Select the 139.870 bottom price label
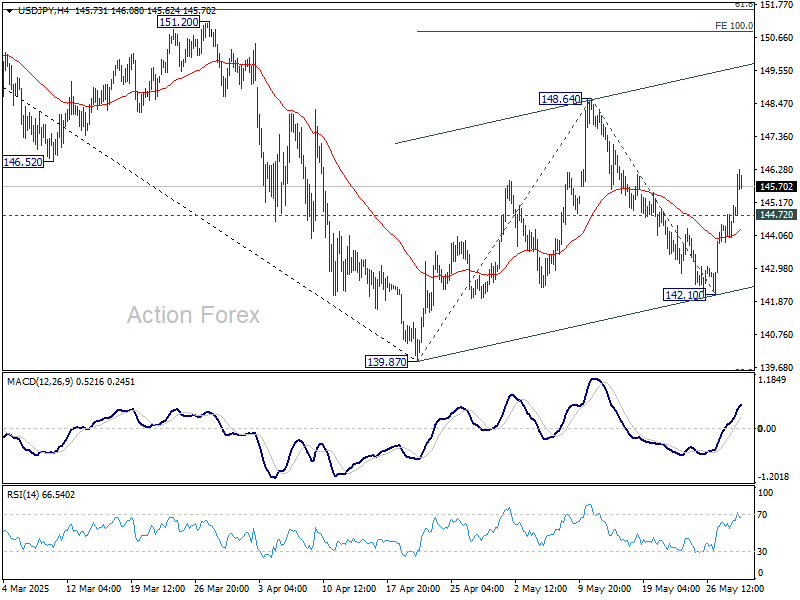The width and height of the screenshot is (800, 600). pos(386,362)
